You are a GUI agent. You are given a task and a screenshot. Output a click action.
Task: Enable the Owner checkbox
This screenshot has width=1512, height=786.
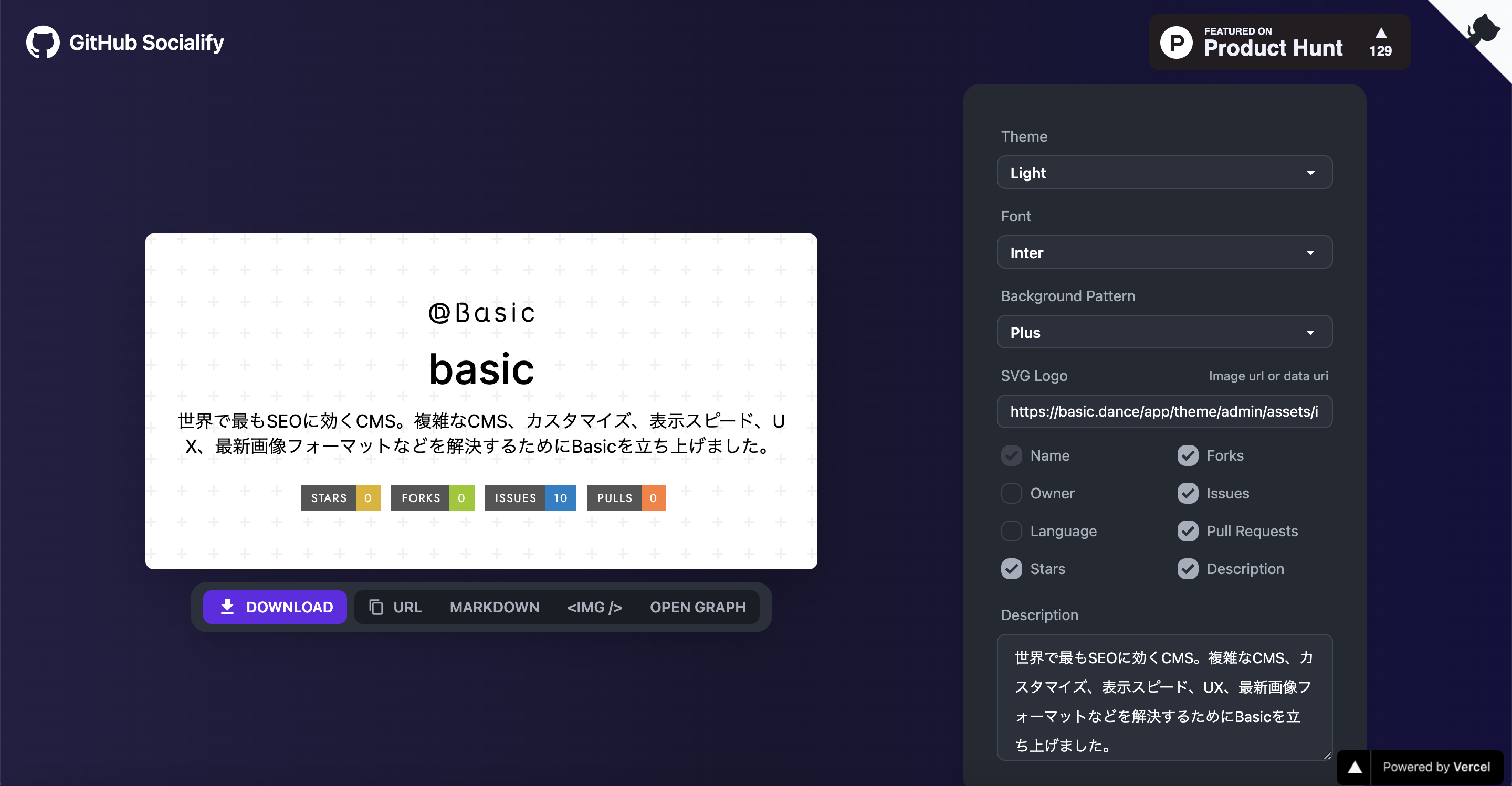point(1011,493)
